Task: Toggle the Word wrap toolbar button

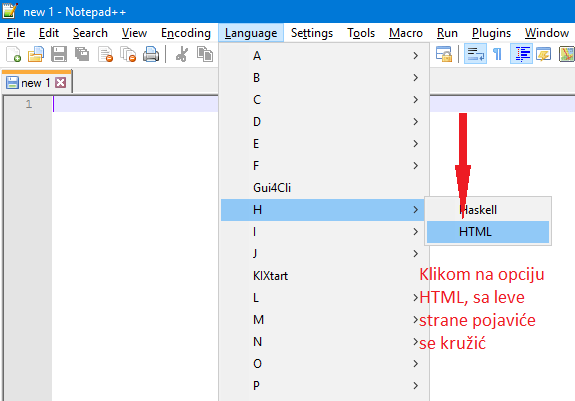Action: point(475,54)
